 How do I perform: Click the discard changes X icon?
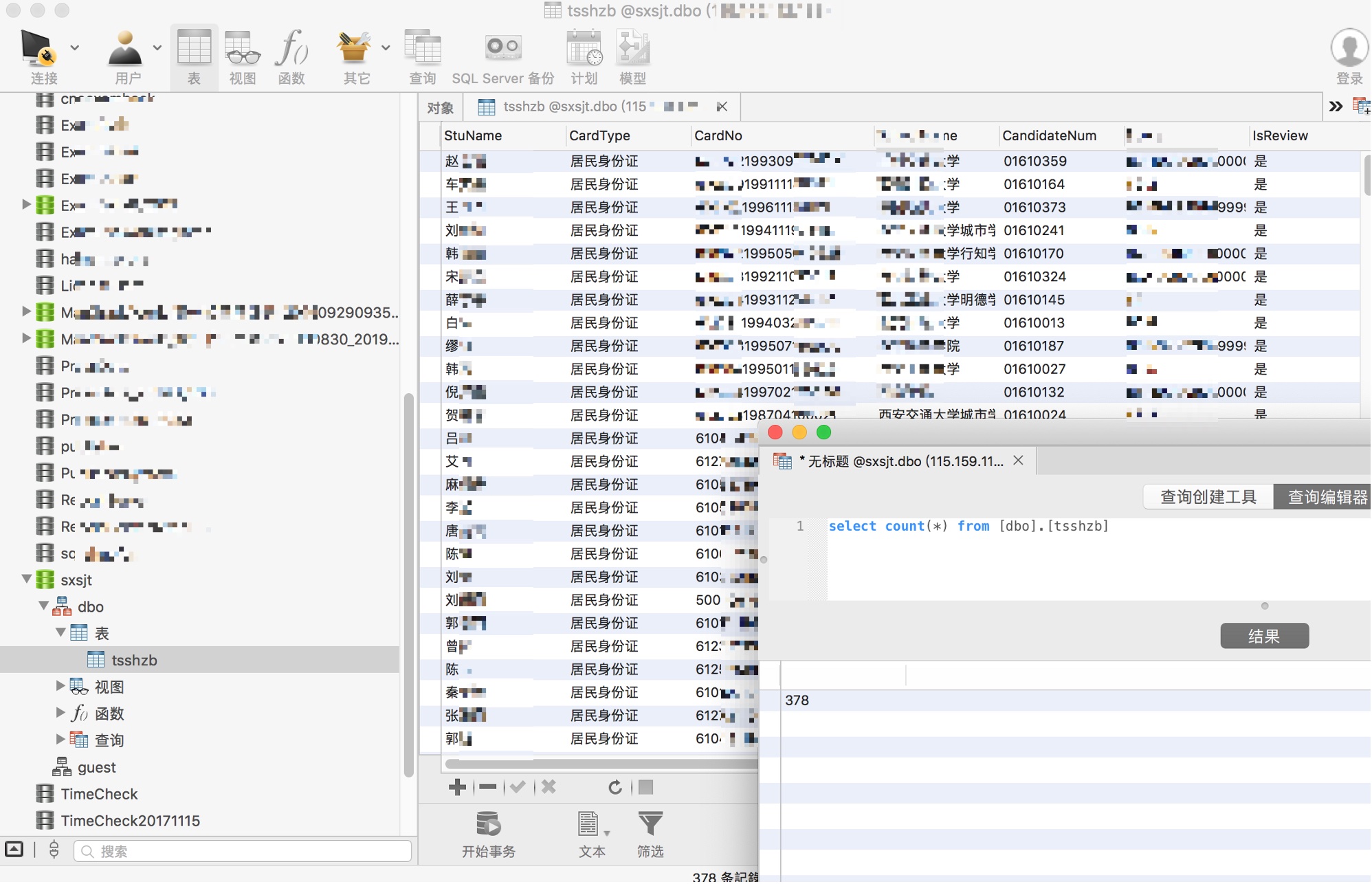(549, 787)
